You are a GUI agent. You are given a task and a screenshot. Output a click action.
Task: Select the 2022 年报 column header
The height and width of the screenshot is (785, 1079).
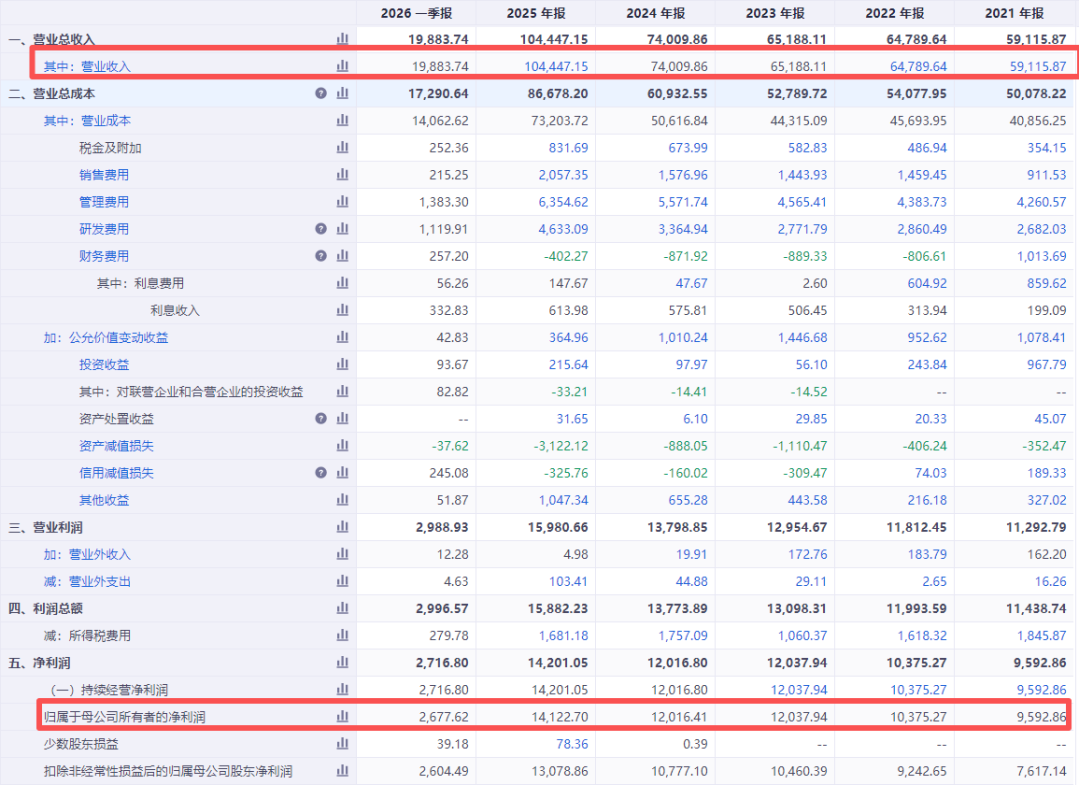coord(895,13)
